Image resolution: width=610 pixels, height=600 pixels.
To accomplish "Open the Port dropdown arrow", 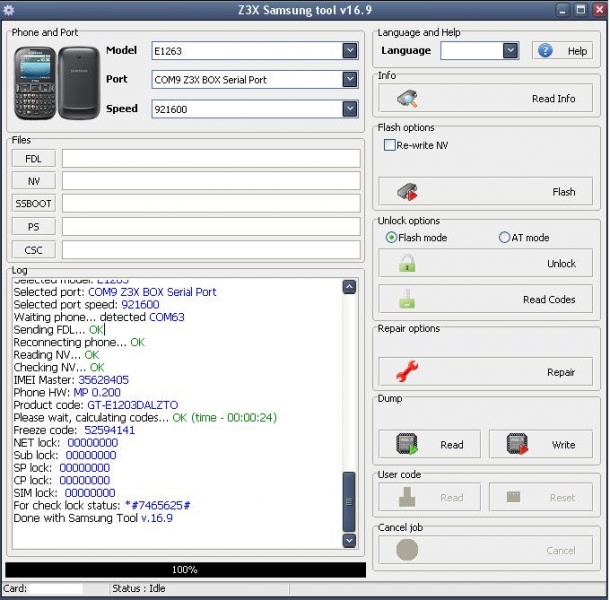I will 350,80.
